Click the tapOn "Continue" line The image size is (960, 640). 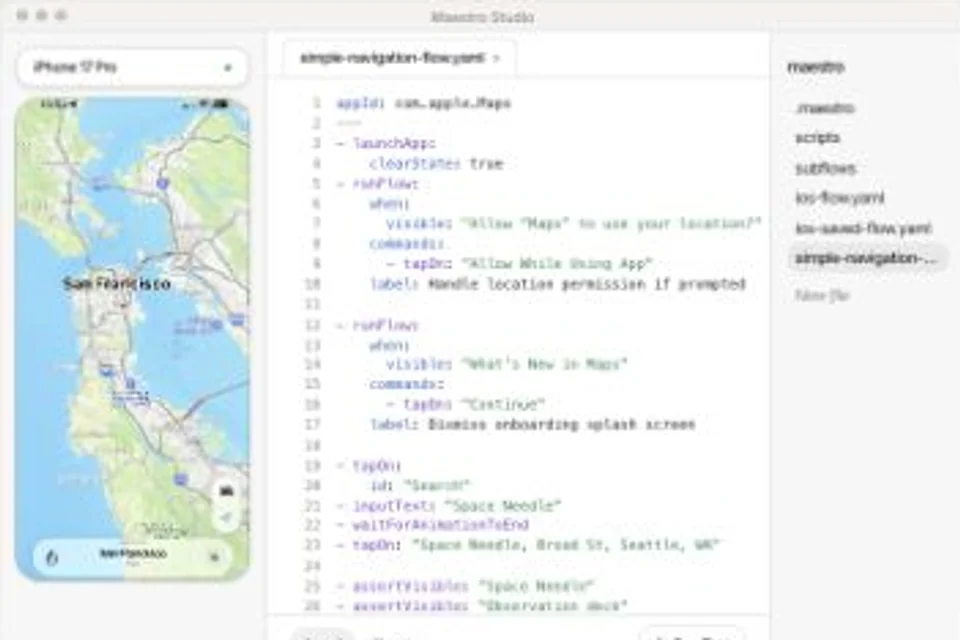pos(465,404)
